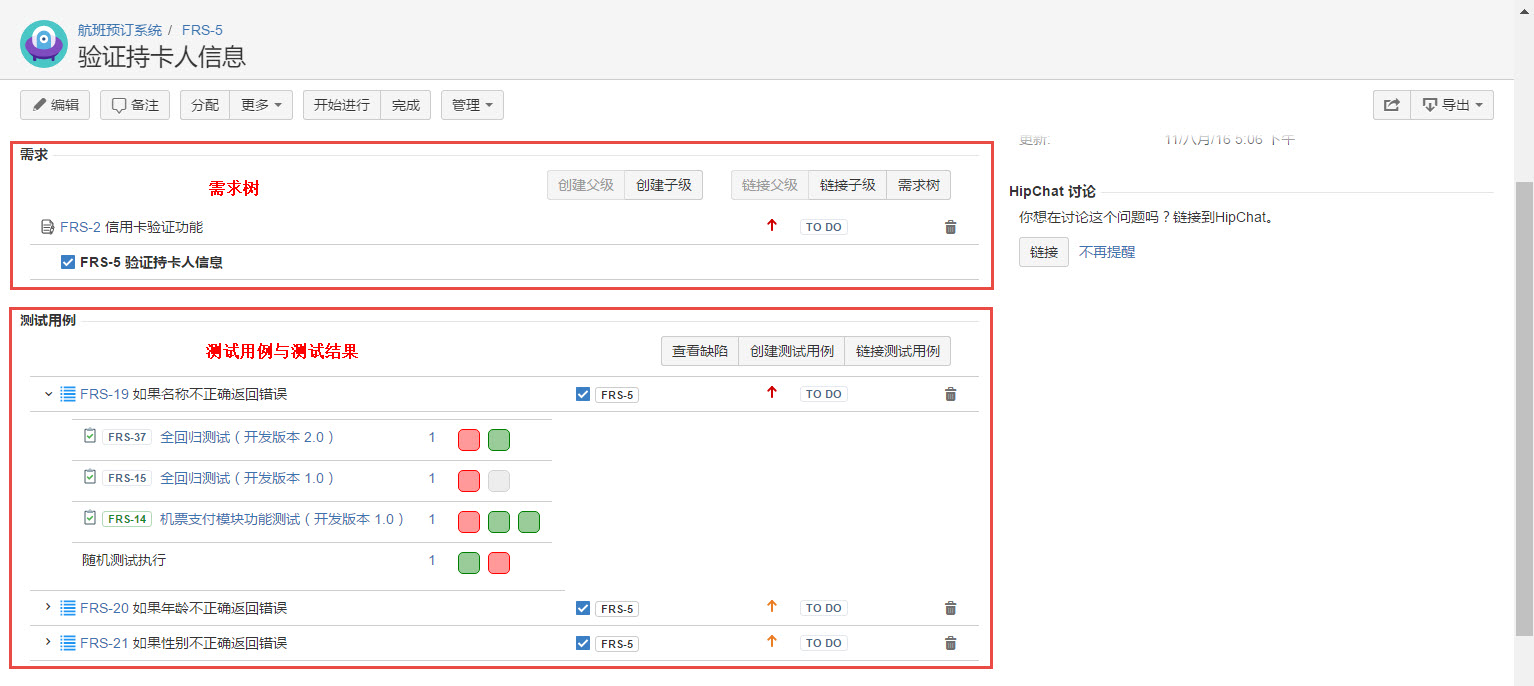Open the FRS-5 breadcrumb link

click(202, 30)
